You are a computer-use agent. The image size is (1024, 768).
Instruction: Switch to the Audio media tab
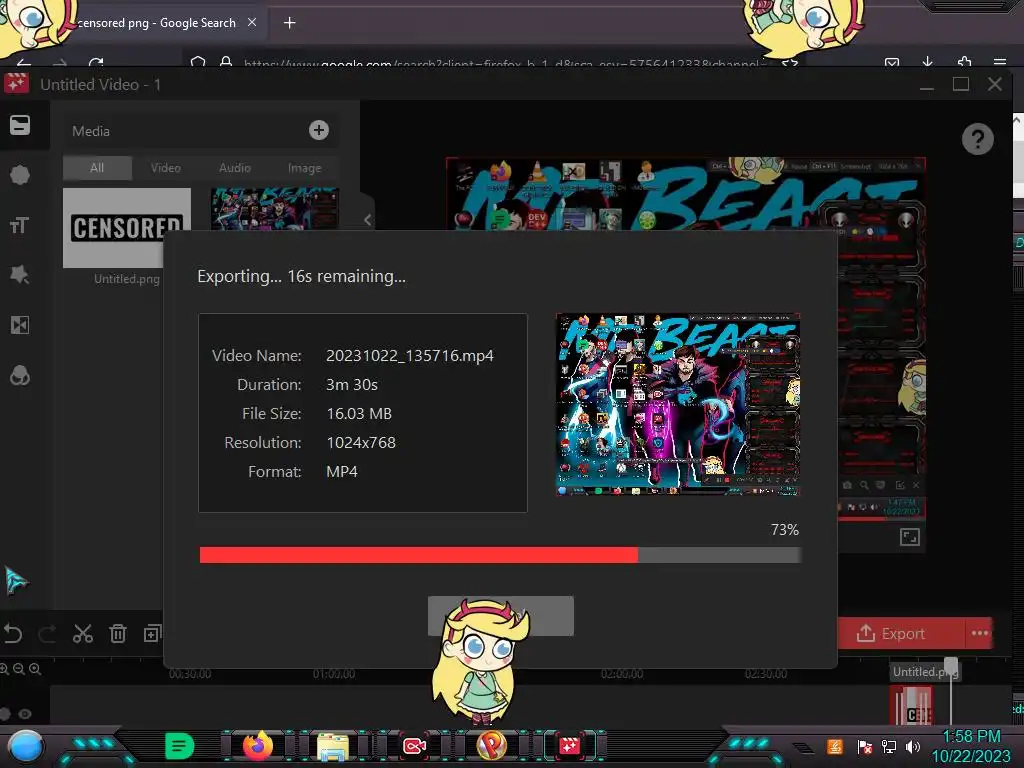[235, 168]
